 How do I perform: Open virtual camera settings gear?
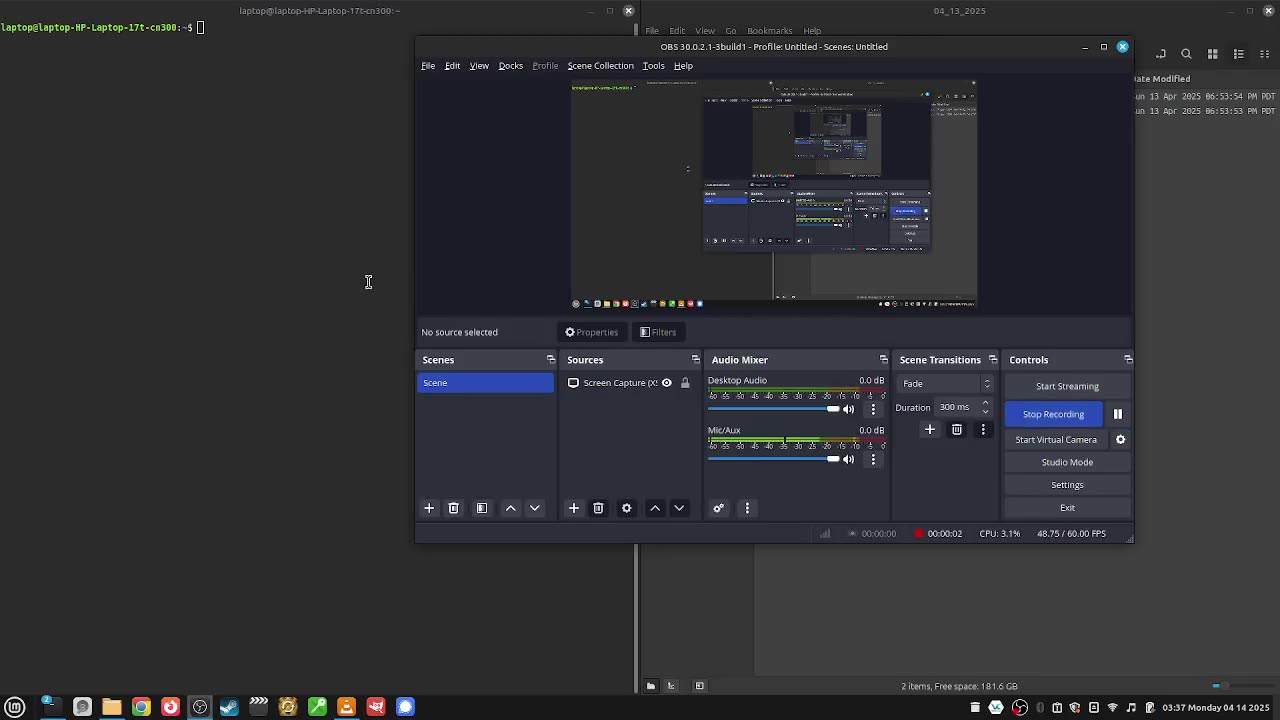1120,440
